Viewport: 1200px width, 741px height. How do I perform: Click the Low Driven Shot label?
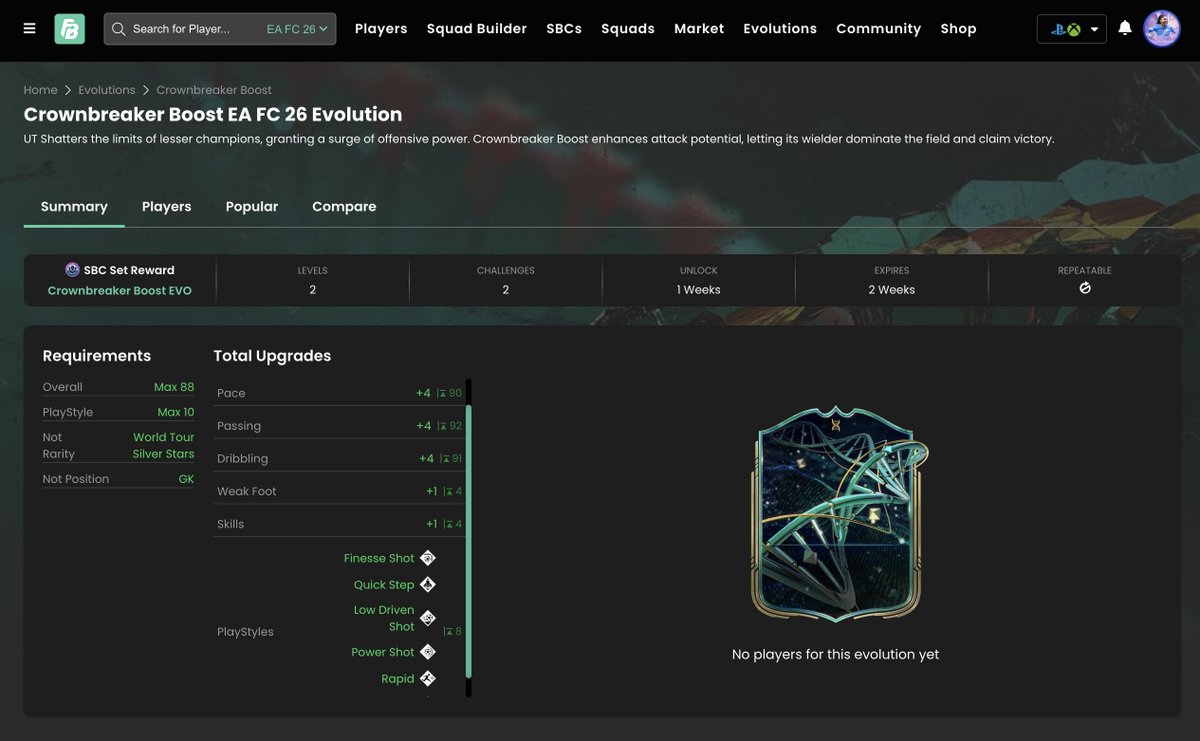(x=384, y=618)
